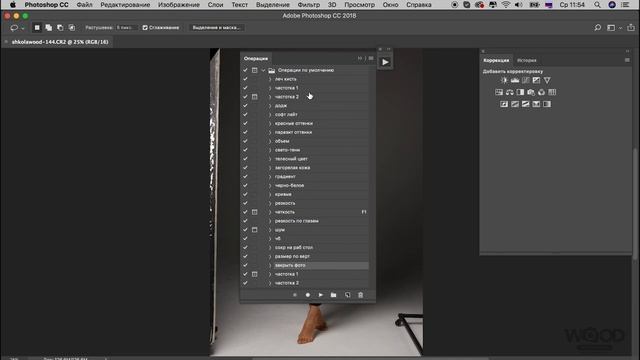Open the Файл menu
Screen dimensions: 640x360
[x=84, y=5]
